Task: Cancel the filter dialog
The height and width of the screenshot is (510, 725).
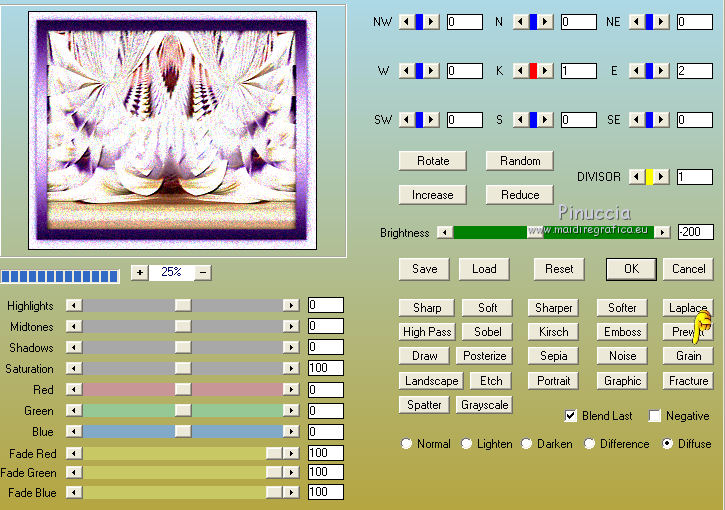Action: coord(688,269)
